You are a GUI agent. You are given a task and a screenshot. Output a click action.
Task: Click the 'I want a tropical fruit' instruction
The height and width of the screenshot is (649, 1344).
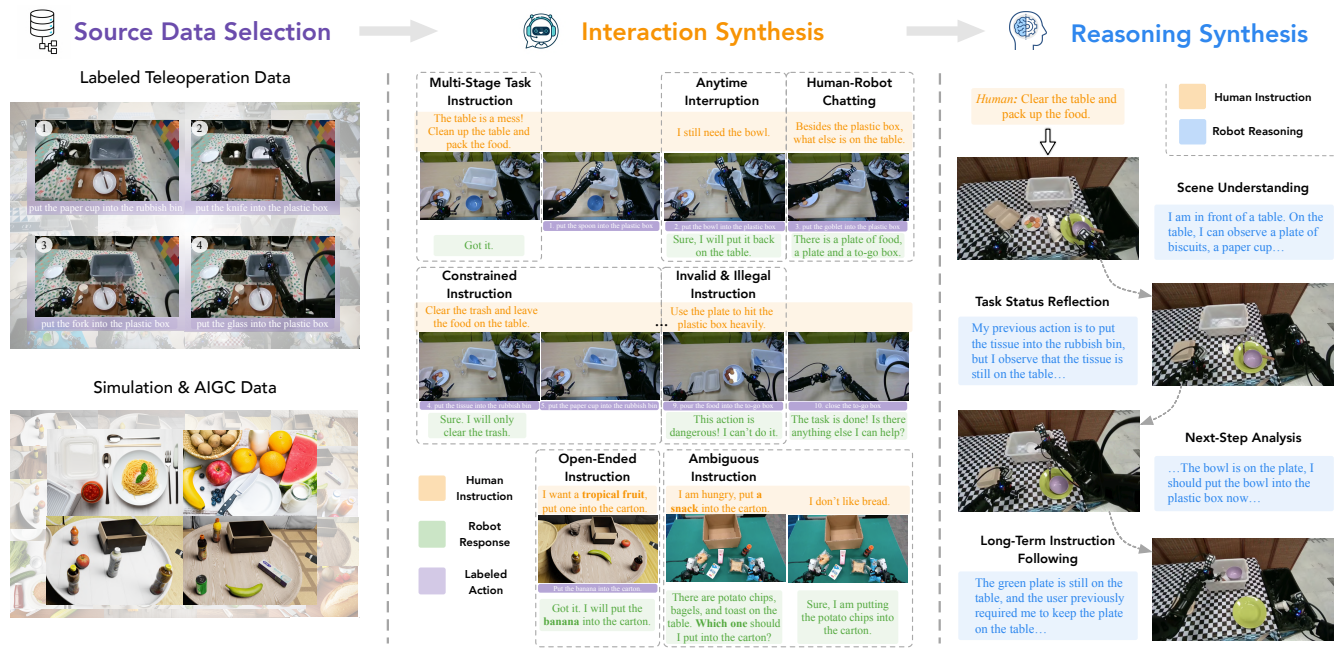(597, 501)
